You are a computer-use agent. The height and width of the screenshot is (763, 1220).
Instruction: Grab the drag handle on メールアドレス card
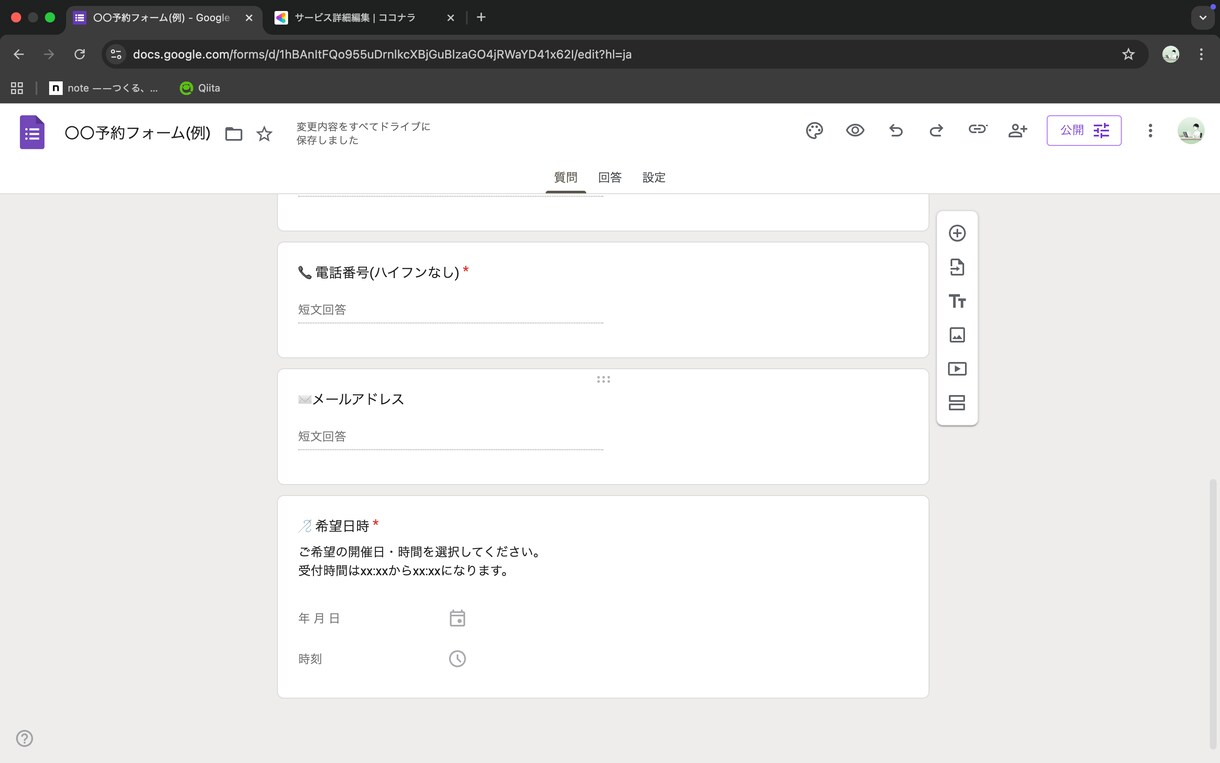point(603,379)
